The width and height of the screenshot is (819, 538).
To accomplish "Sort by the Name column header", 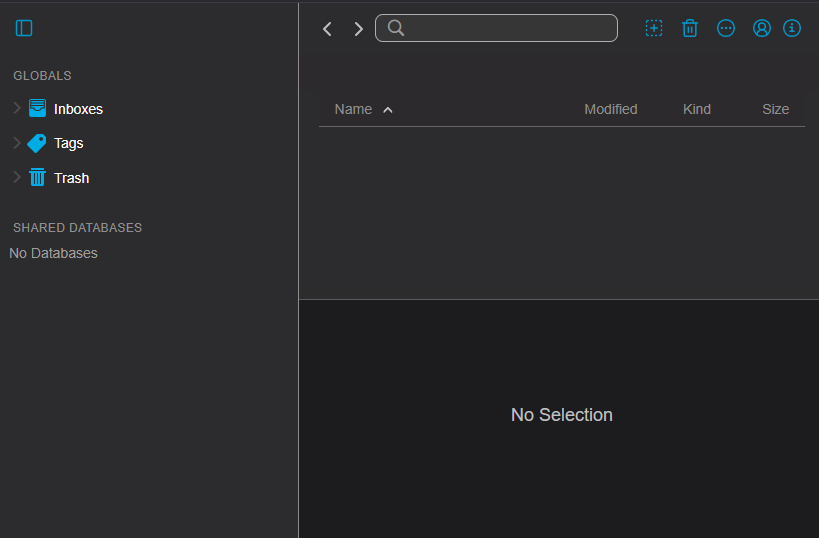I will coord(353,109).
